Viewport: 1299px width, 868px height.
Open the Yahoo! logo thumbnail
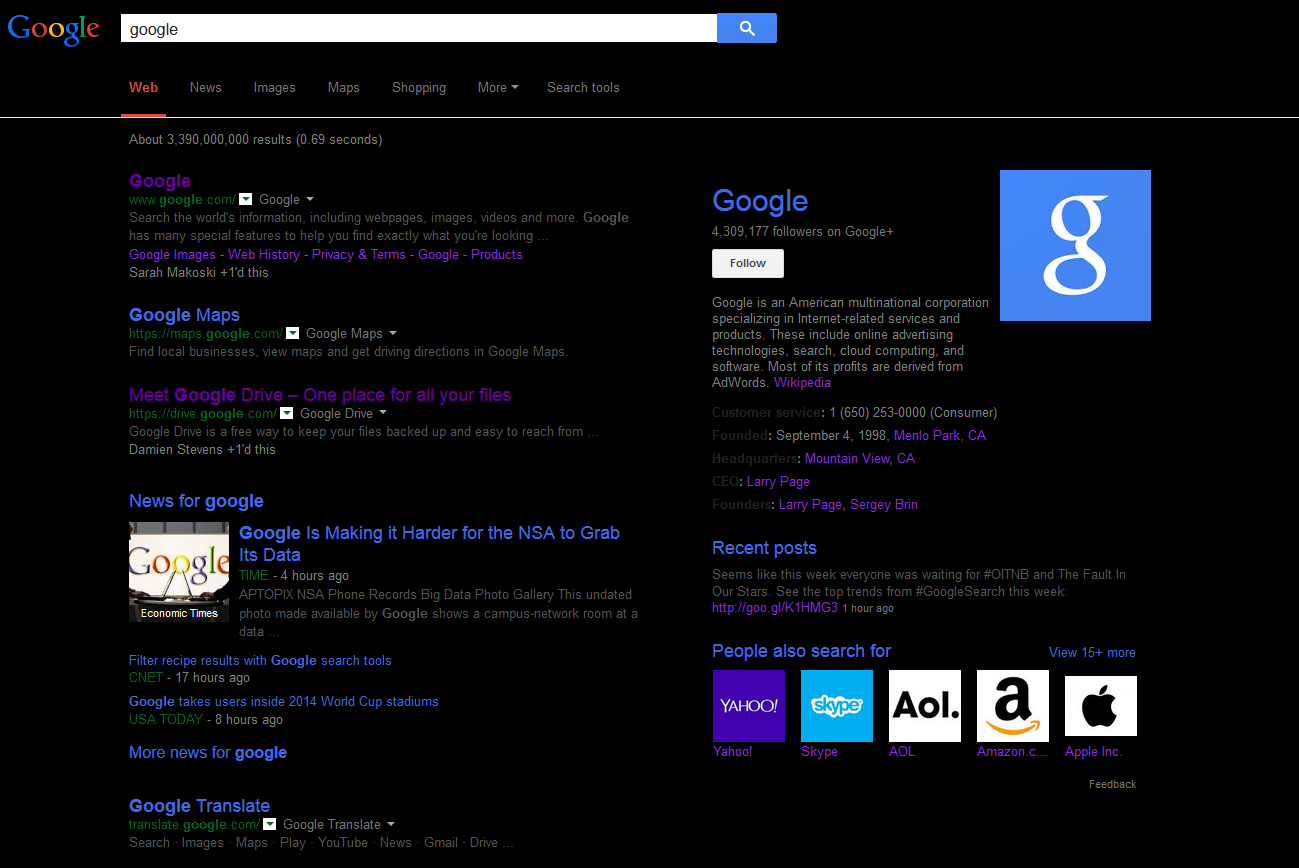(749, 706)
